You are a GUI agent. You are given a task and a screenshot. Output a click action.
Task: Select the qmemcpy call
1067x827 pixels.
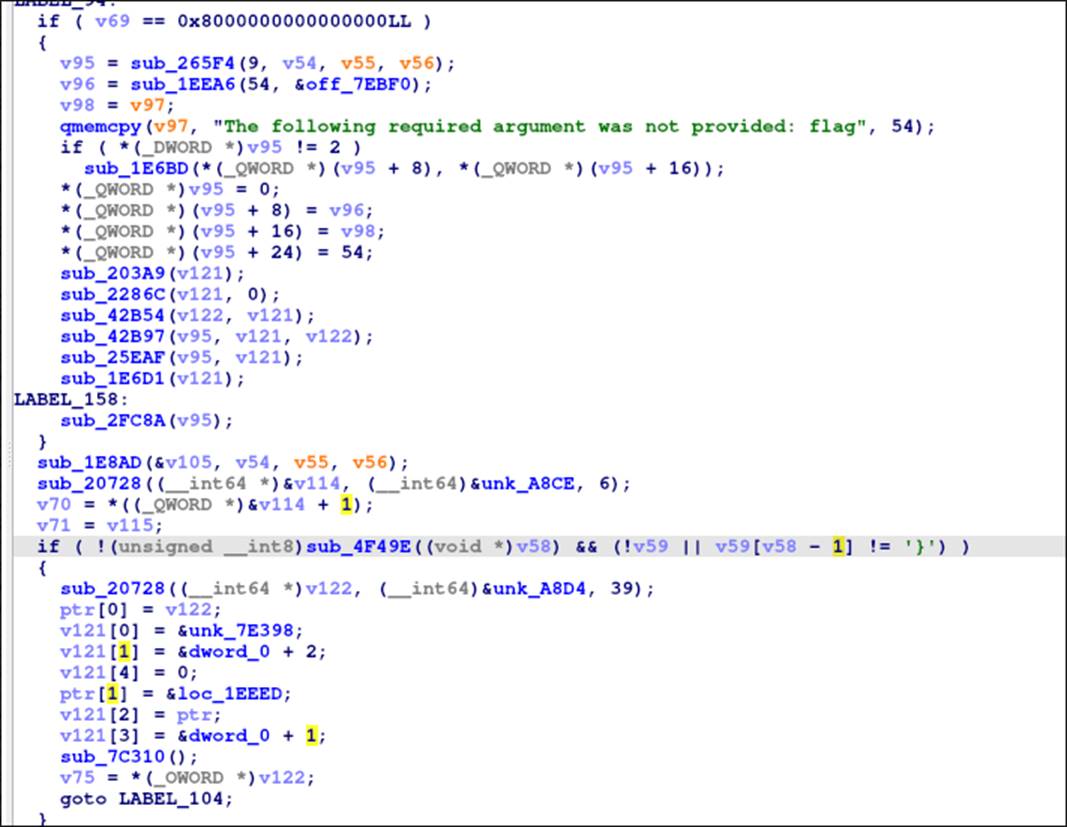(x=96, y=127)
